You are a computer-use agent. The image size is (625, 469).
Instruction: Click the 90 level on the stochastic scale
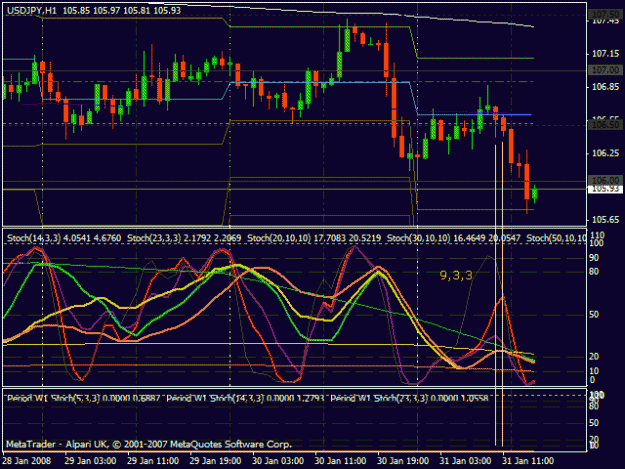point(594,258)
